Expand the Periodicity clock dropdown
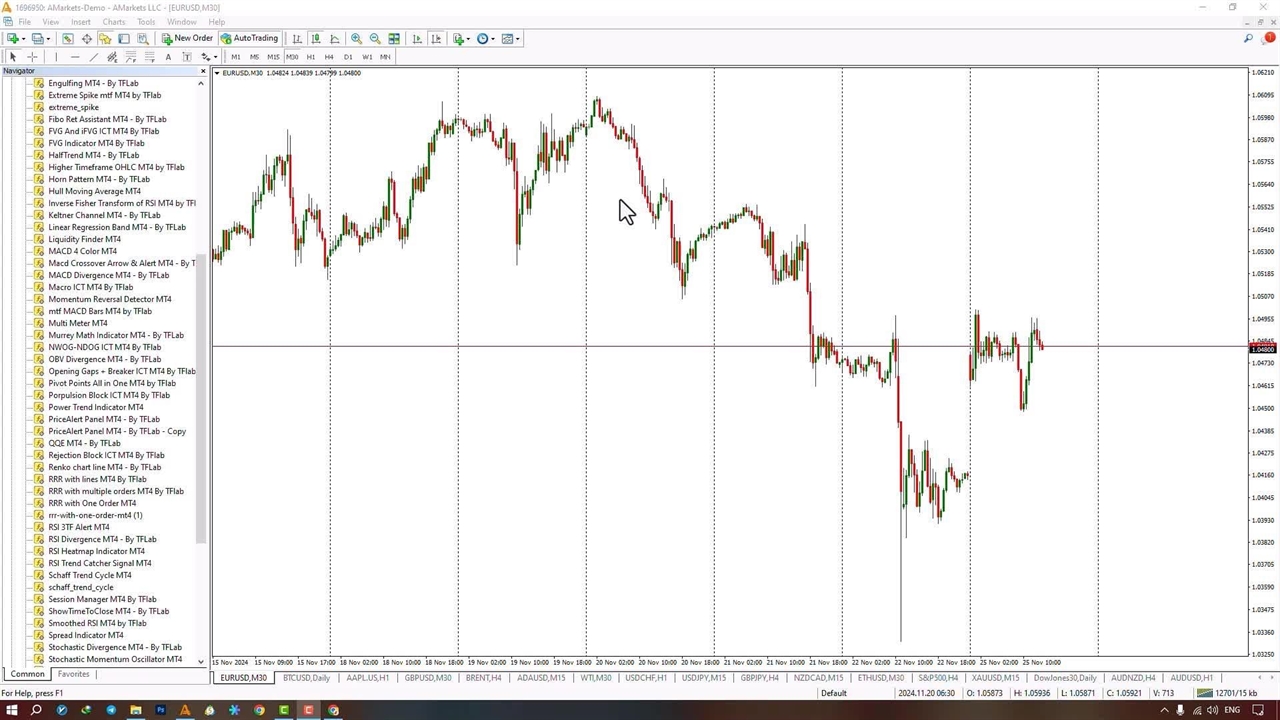Screen dimensions: 1280x720 (485, 39)
